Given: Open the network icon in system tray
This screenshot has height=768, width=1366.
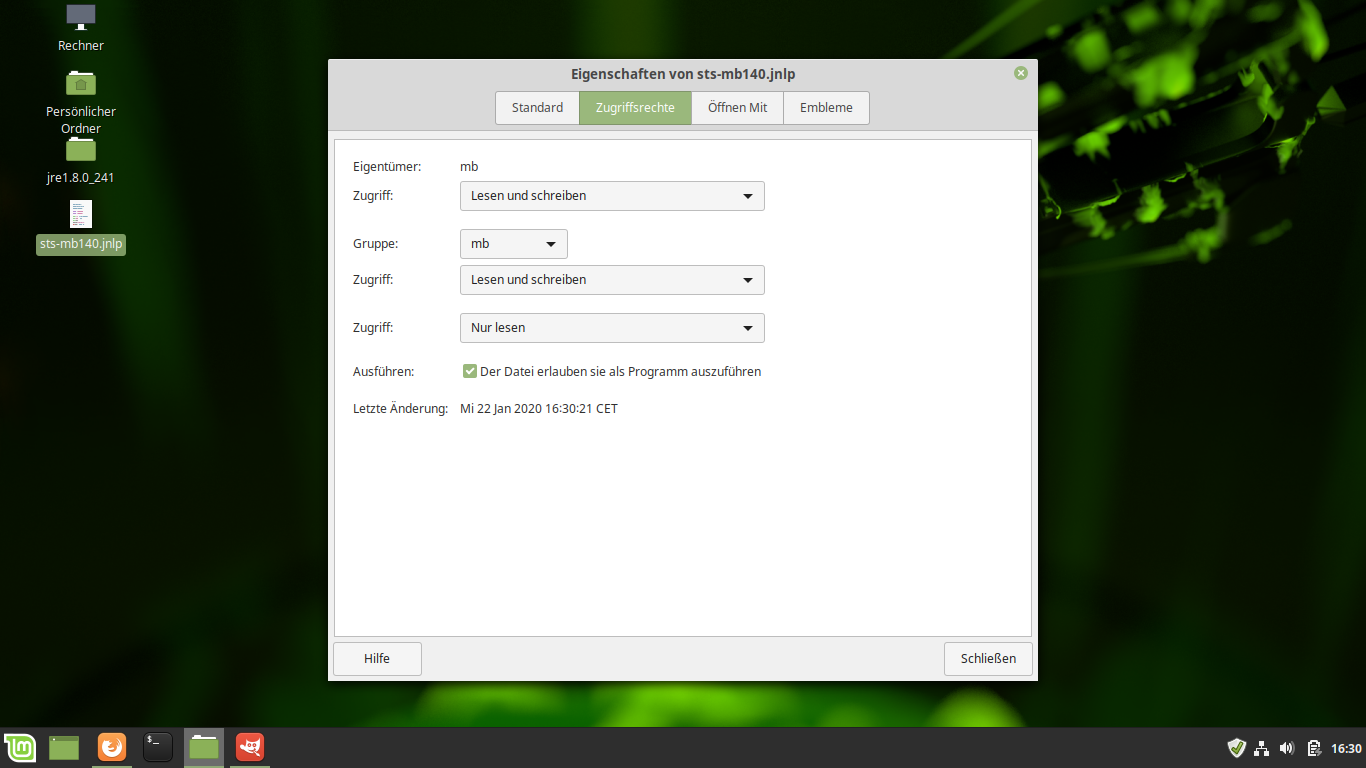Looking at the screenshot, I should coord(1262,748).
